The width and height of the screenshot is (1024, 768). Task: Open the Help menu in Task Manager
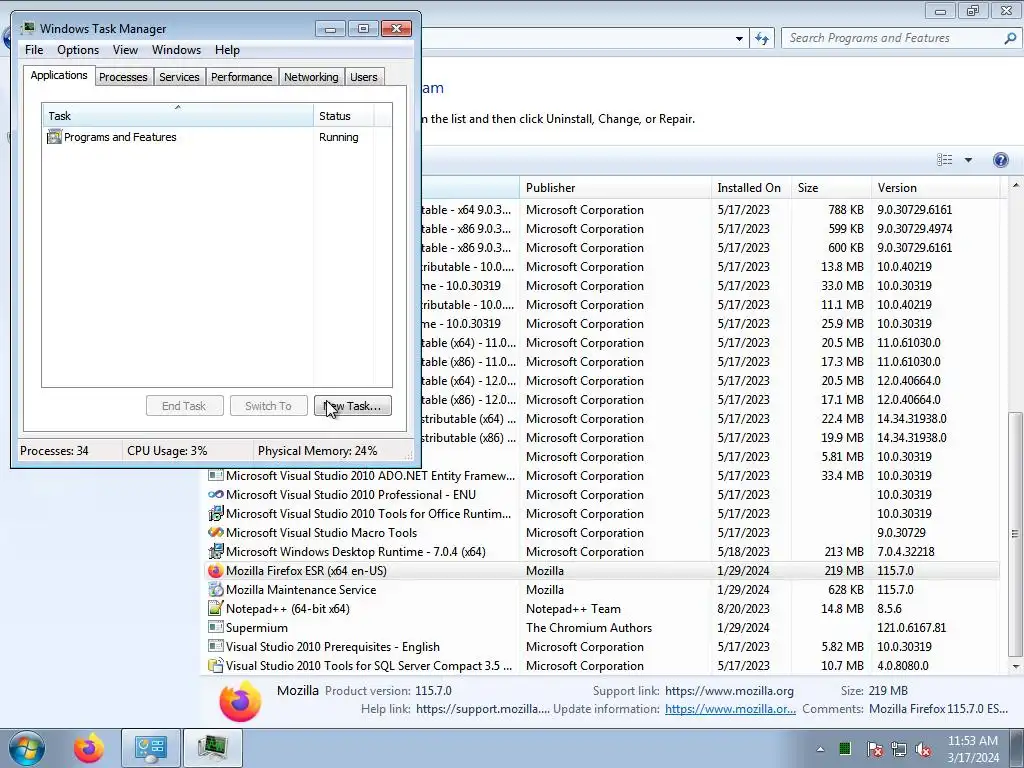tap(227, 50)
